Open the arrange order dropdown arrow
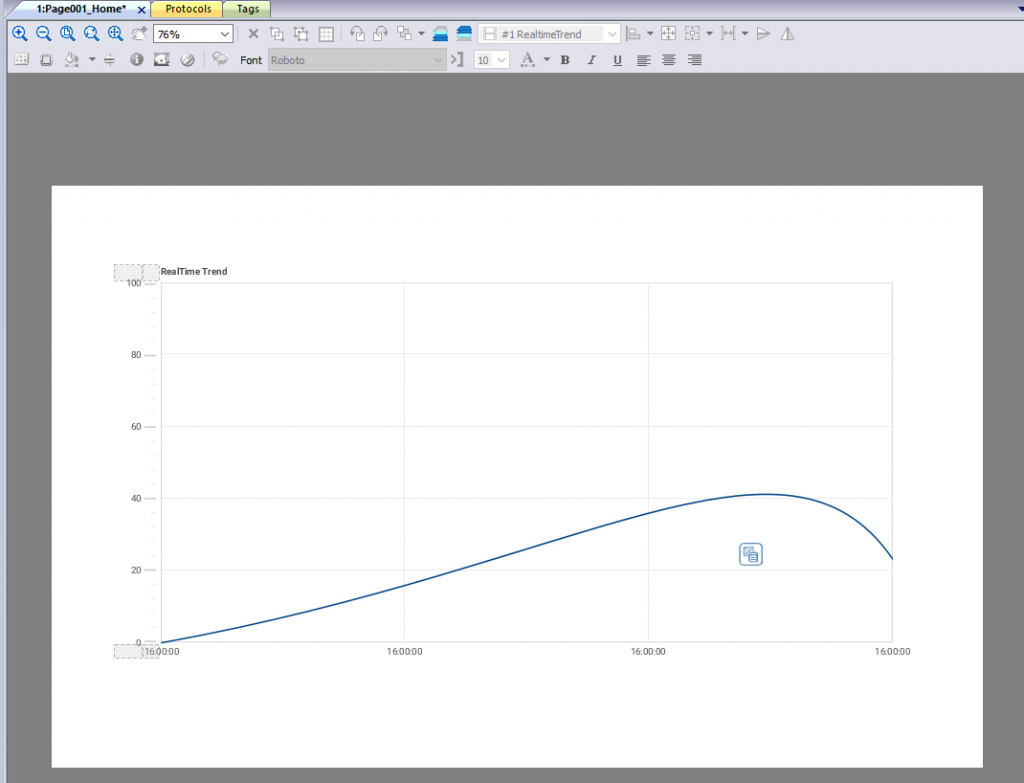The width and height of the screenshot is (1024, 783). pos(421,34)
